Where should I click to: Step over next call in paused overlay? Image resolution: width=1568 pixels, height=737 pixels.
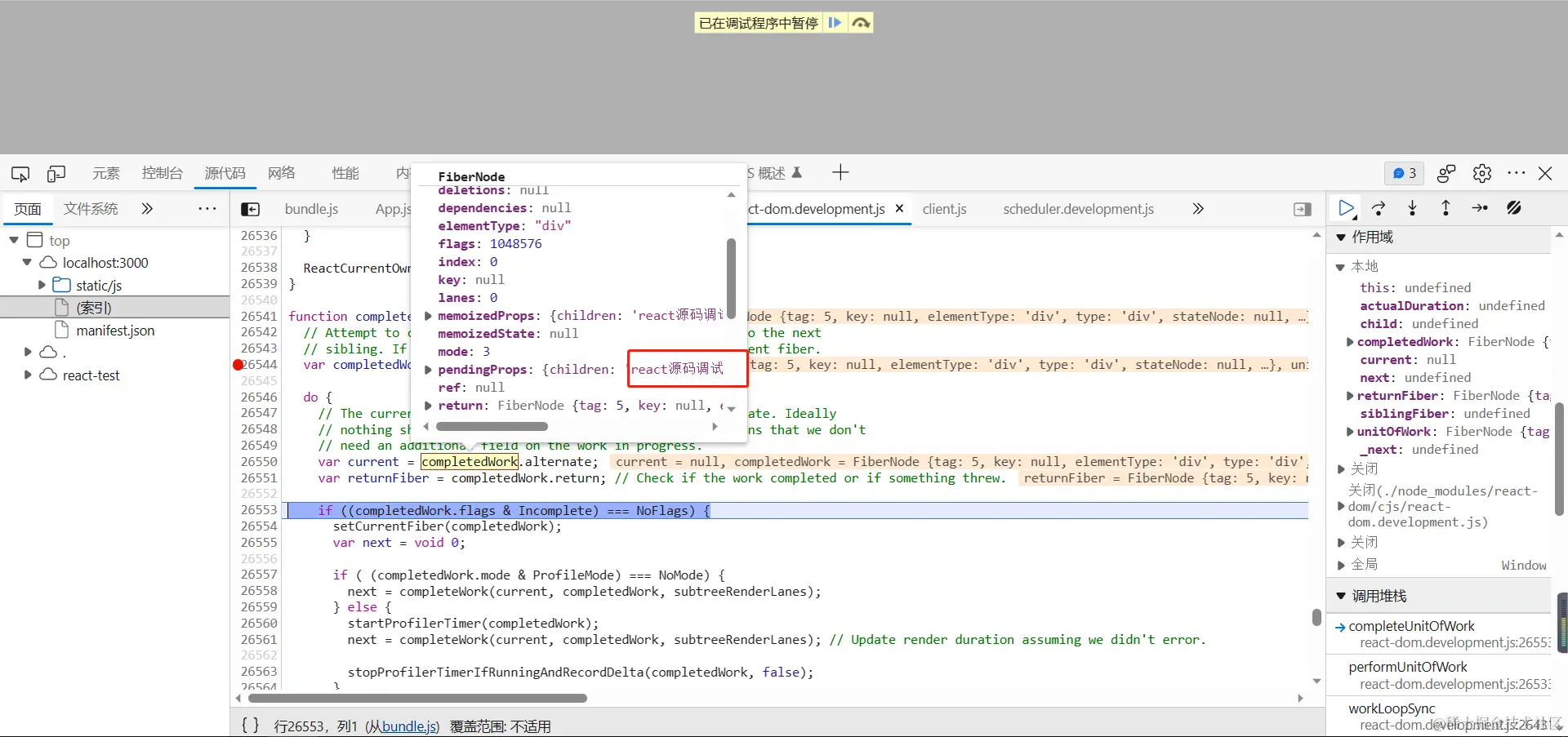[x=861, y=23]
